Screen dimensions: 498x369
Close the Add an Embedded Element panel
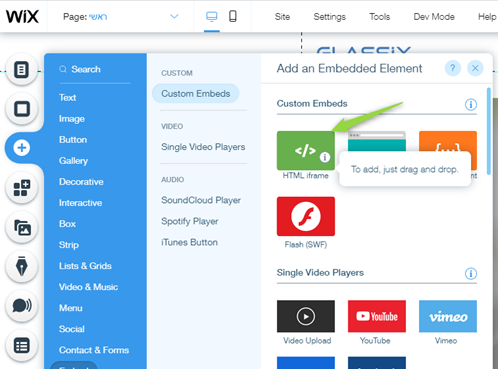coord(475,68)
